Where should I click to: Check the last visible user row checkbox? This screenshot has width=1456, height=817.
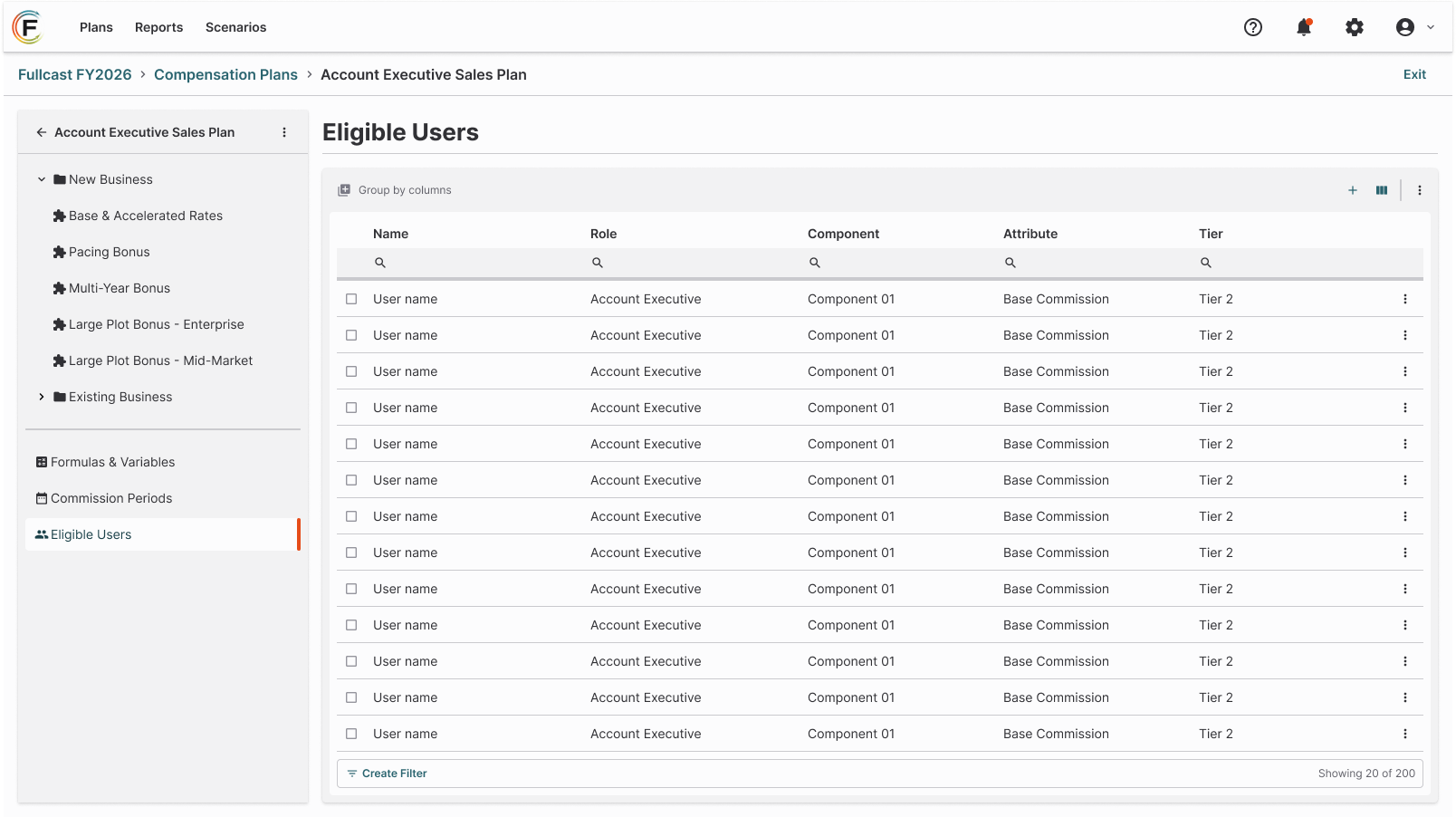pyautogui.click(x=351, y=734)
